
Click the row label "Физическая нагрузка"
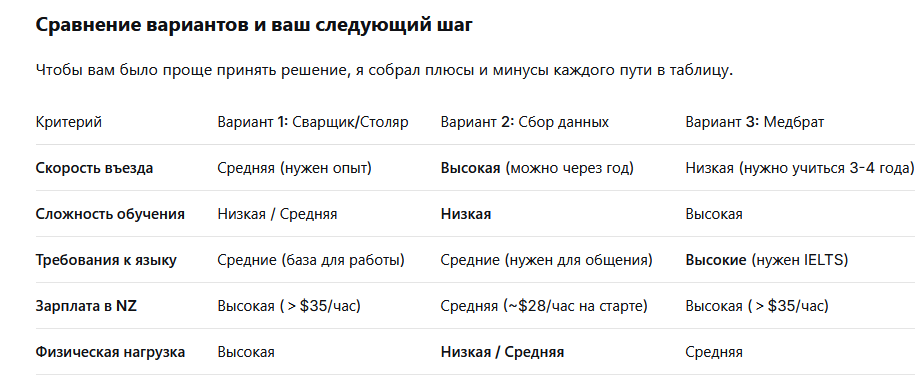click(110, 352)
